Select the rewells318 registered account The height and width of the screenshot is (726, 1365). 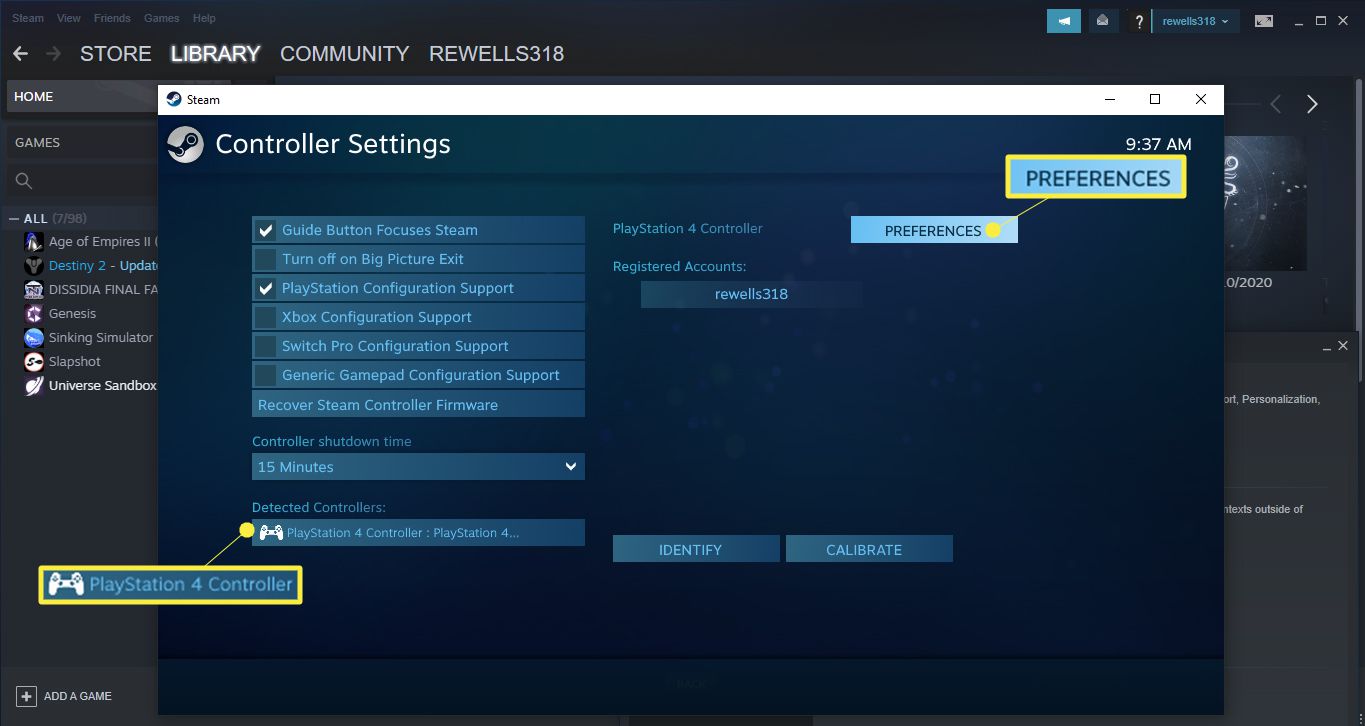[751, 294]
